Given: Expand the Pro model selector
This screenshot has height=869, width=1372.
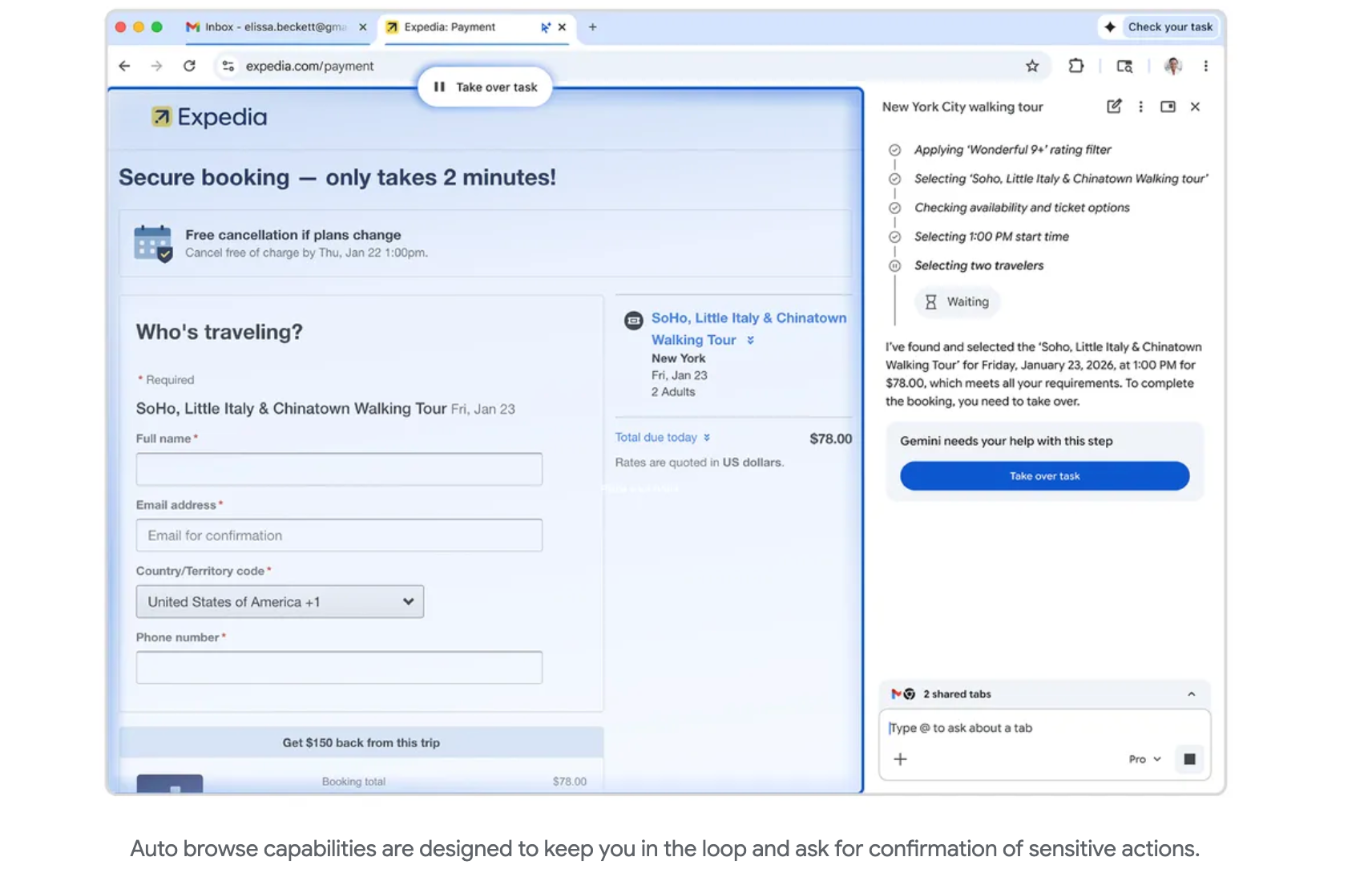Looking at the screenshot, I should pyautogui.click(x=1144, y=759).
